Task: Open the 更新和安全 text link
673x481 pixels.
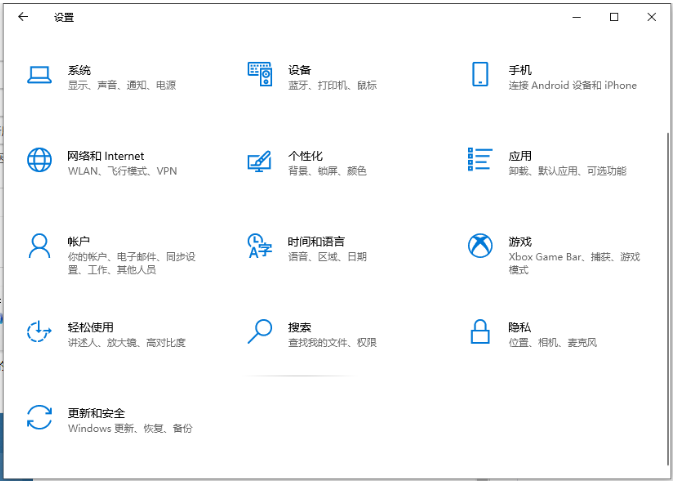Action: point(96,412)
